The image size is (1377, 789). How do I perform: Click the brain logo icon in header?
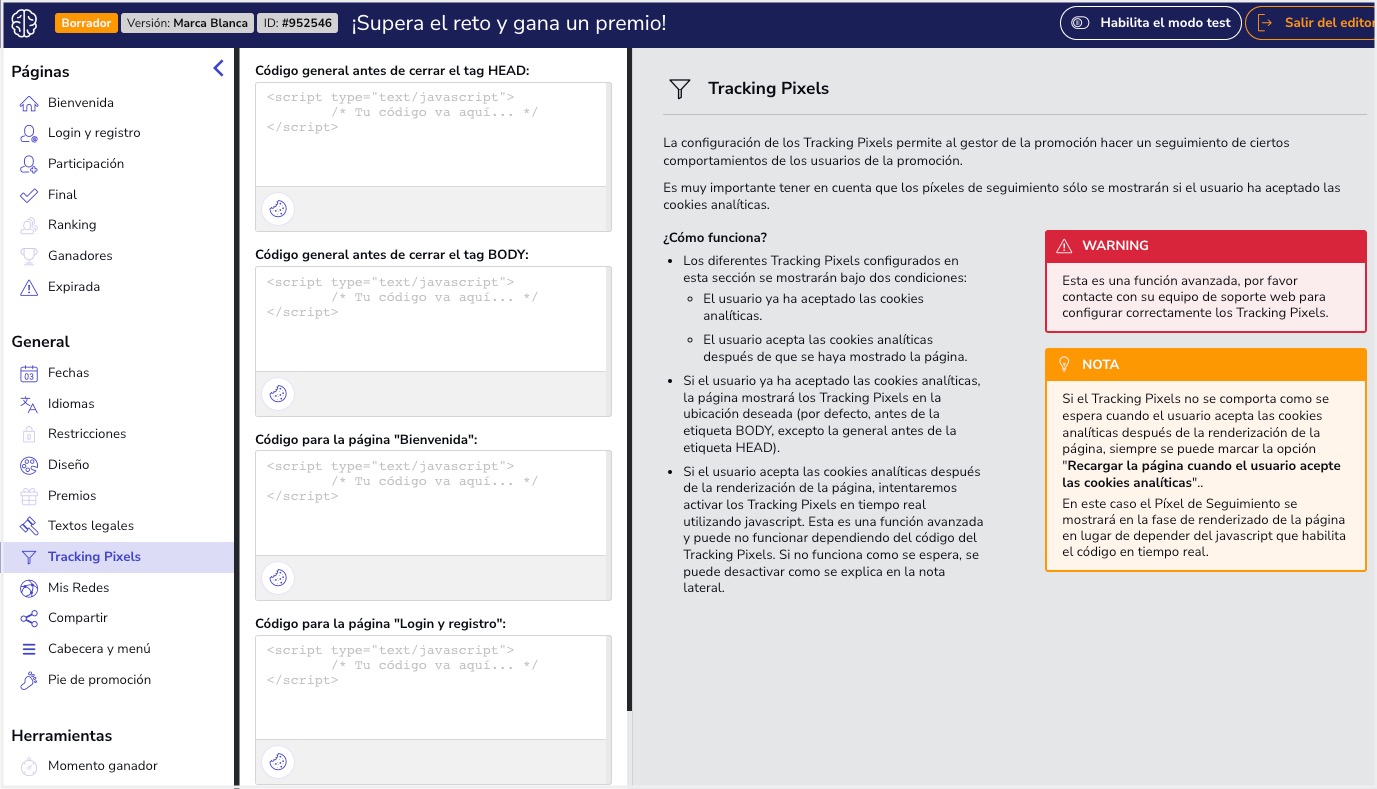pyautogui.click(x=25, y=23)
